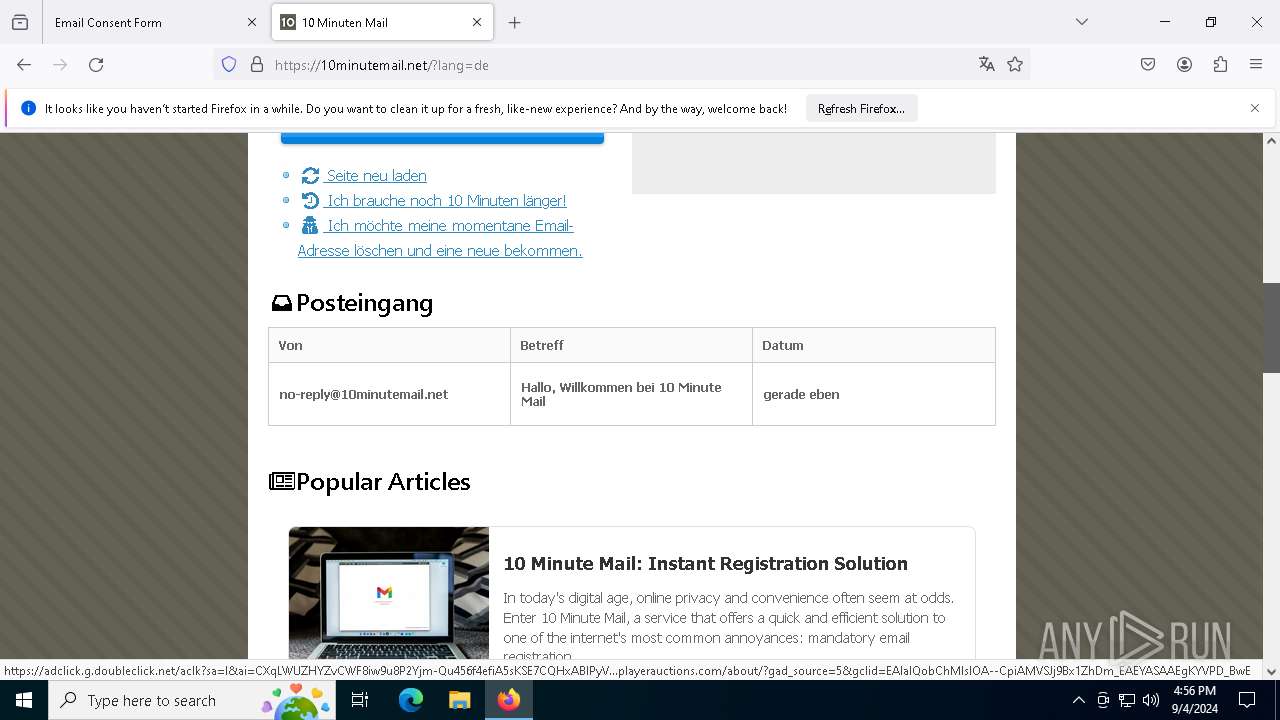Click the Datum column header
The image size is (1280, 720).
click(x=873, y=345)
